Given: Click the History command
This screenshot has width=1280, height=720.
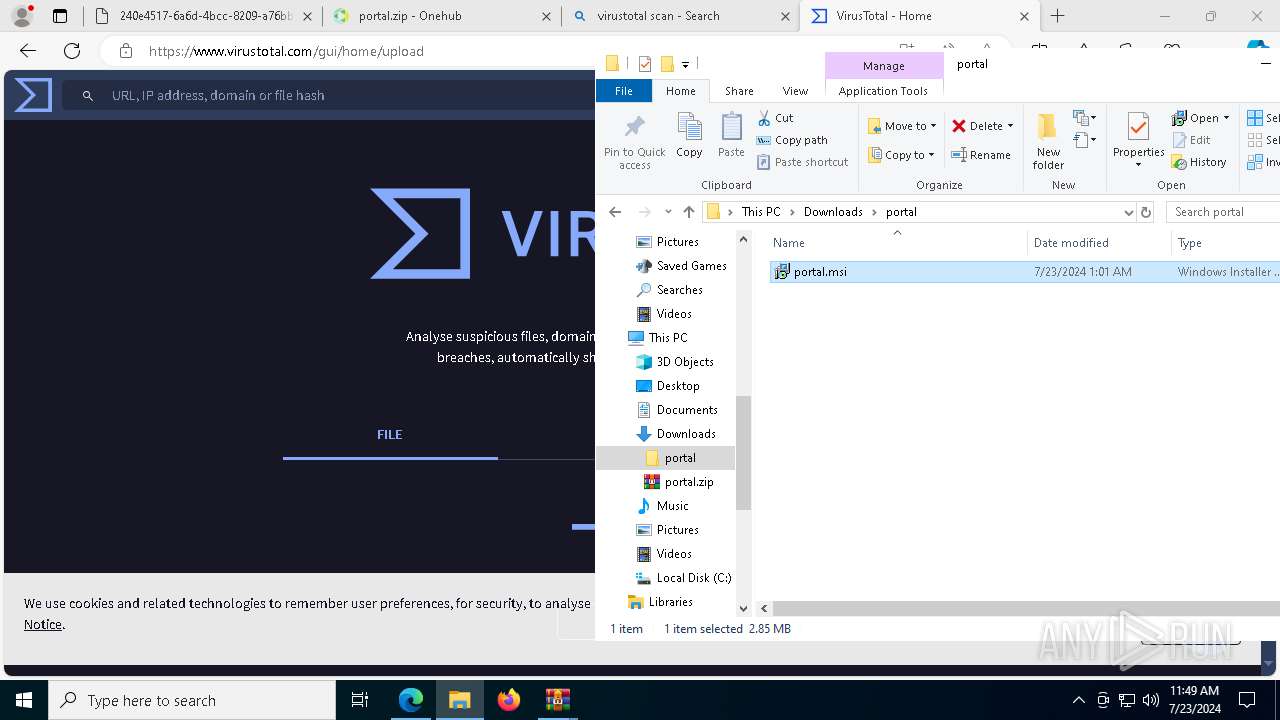Looking at the screenshot, I should pos(1199,162).
